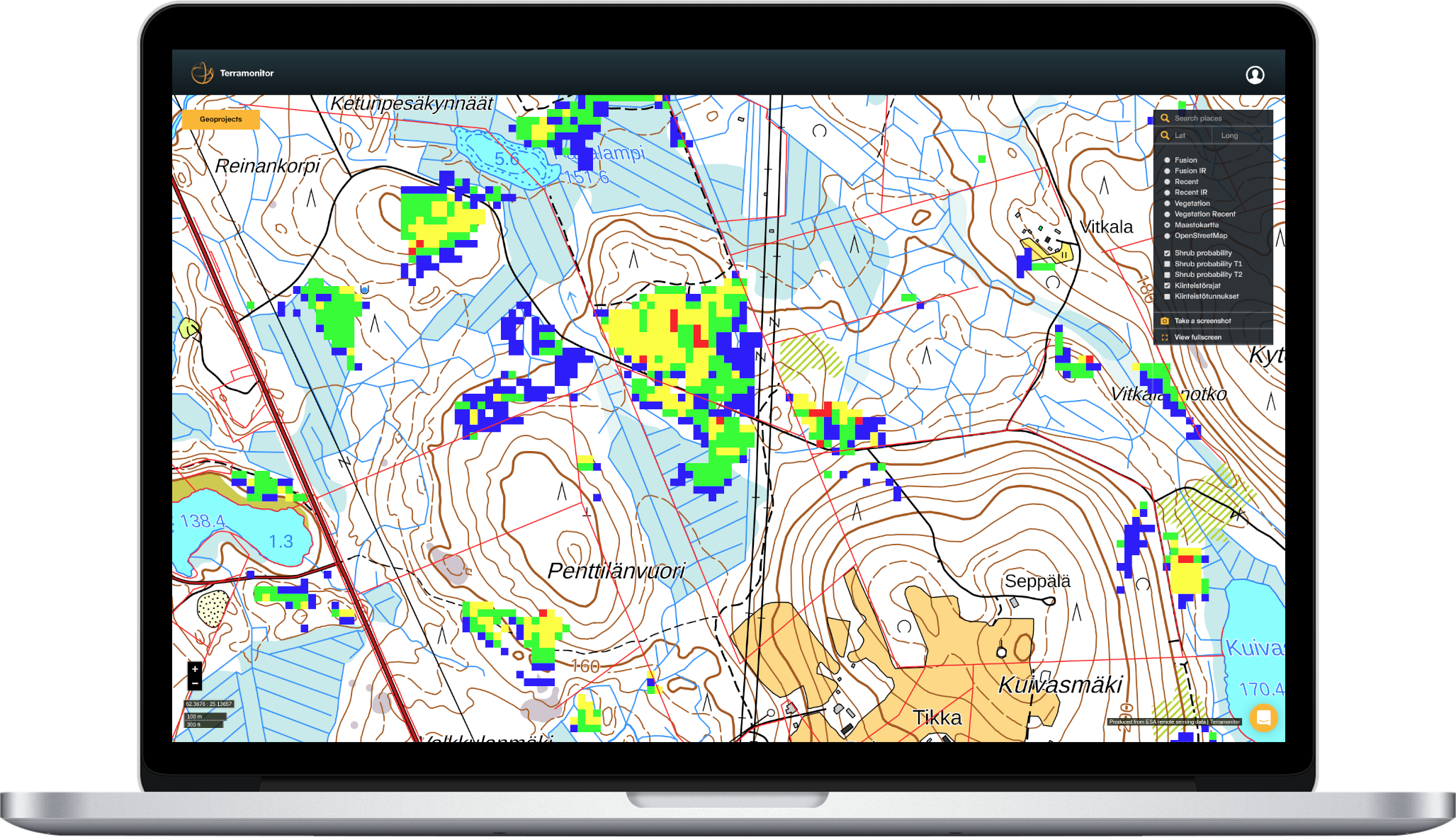Open the Geoprojects button
This screenshot has height=837, width=1456.
pyautogui.click(x=221, y=119)
